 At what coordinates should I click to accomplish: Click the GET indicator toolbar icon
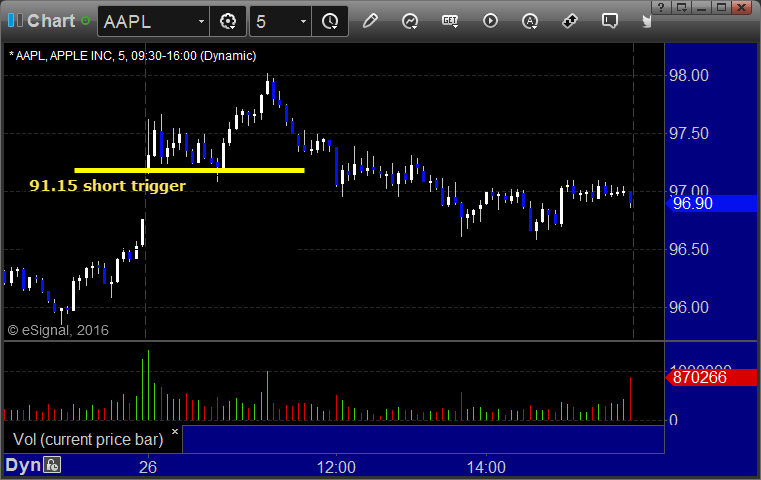click(450, 21)
